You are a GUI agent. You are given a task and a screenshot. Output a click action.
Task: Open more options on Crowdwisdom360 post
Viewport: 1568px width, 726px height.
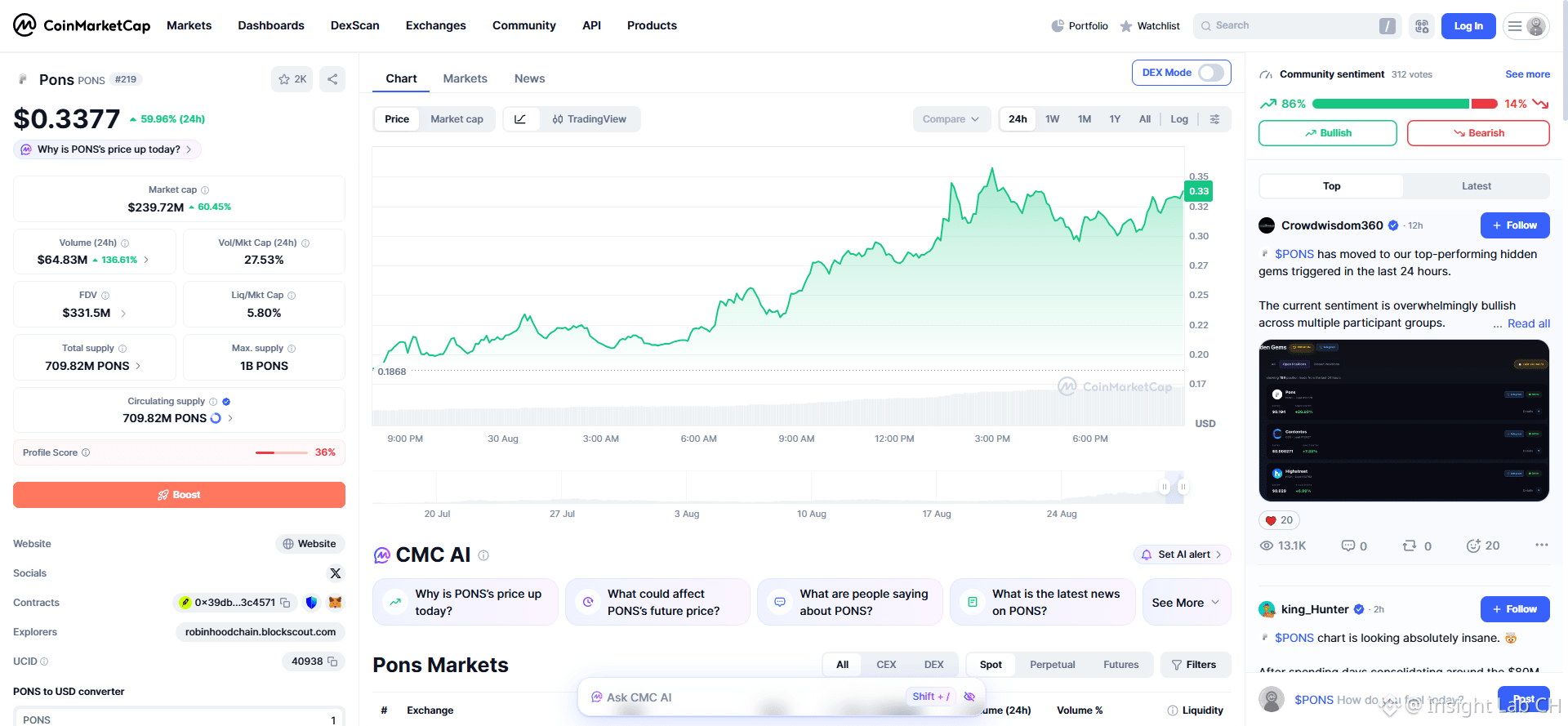click(x=1541, y=545)
